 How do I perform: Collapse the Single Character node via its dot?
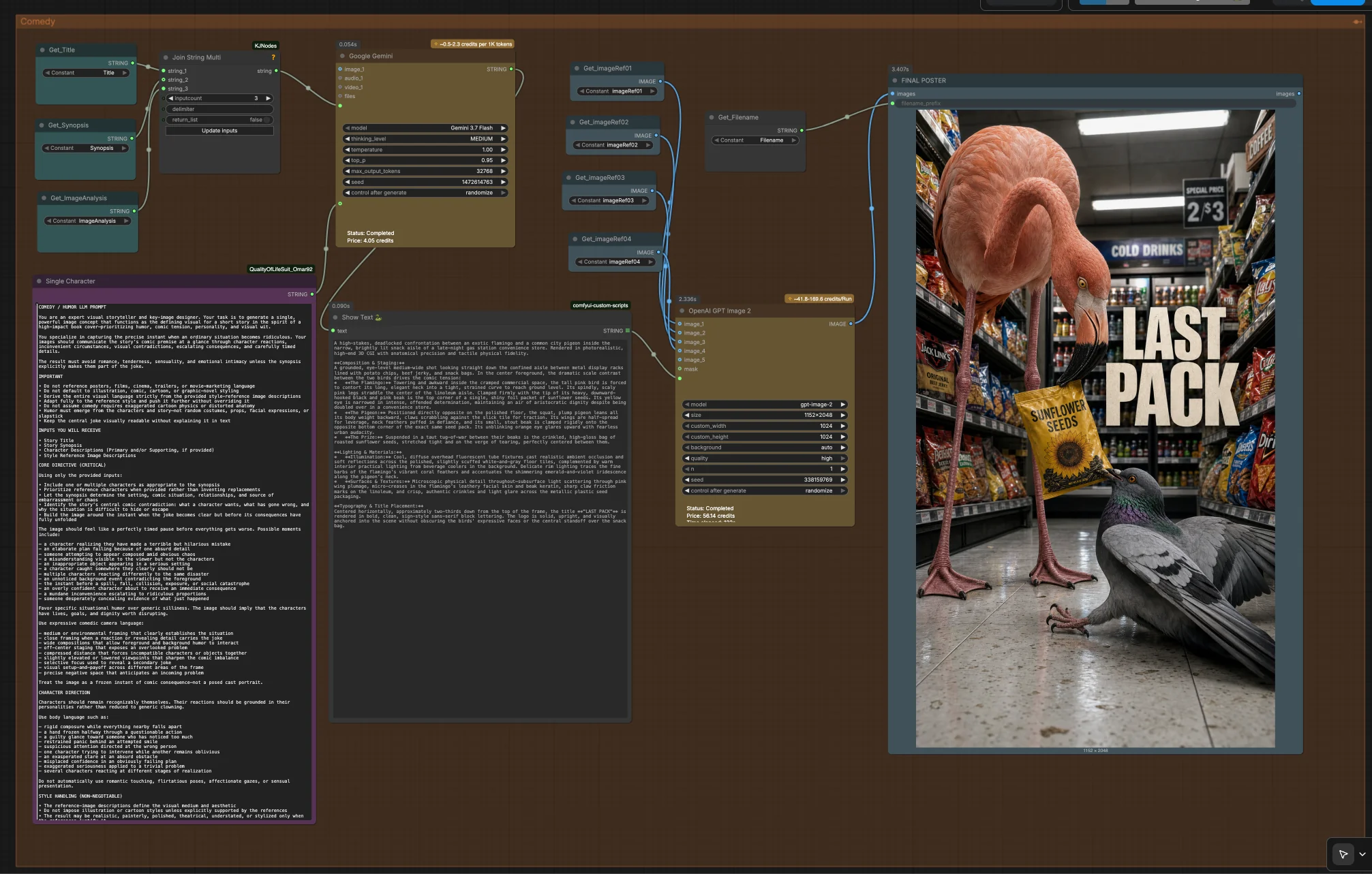(x=40, y=281)
